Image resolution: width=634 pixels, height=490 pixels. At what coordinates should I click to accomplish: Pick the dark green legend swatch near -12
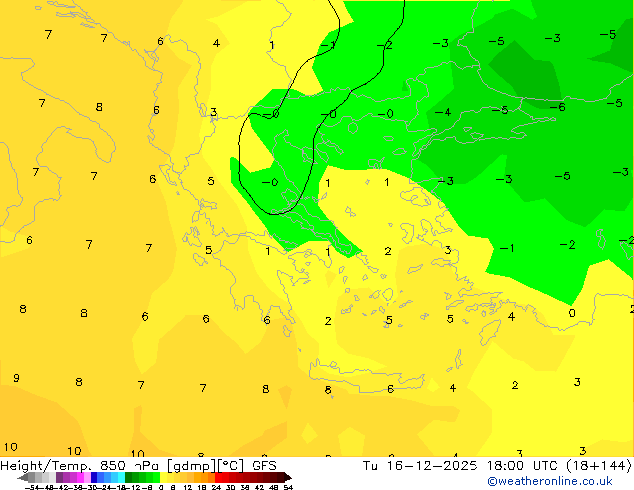pos(129,477)
